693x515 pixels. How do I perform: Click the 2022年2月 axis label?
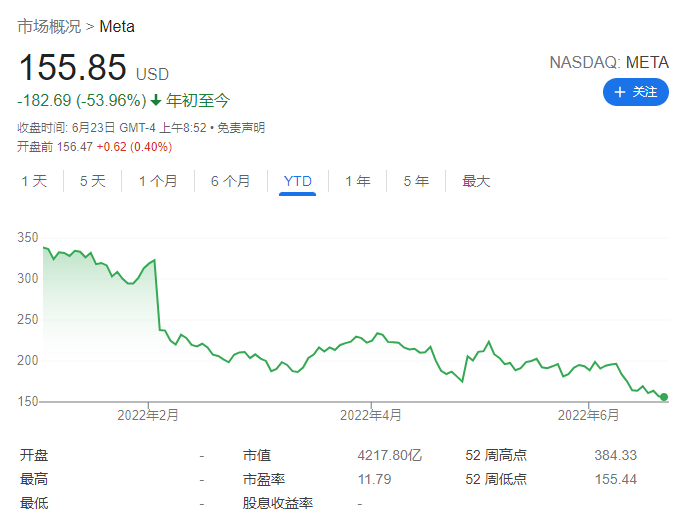(x=148, y=415)
